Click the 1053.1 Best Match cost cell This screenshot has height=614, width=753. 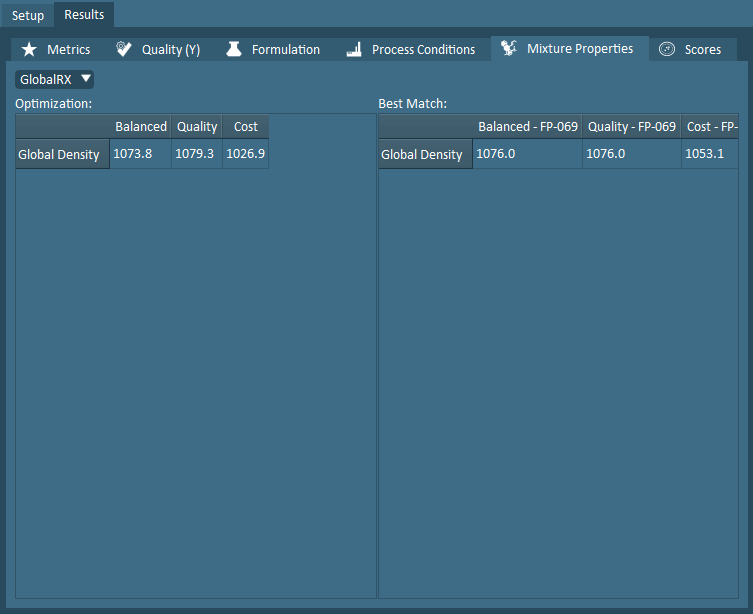(x=705, y=154)
